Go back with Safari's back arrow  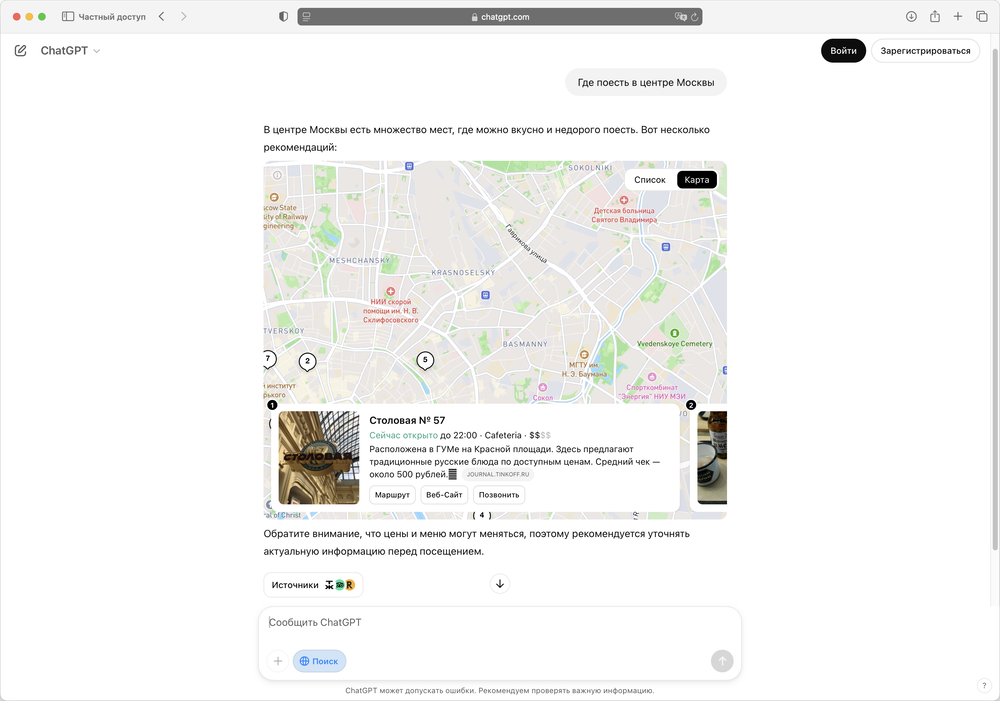[161, 17]
